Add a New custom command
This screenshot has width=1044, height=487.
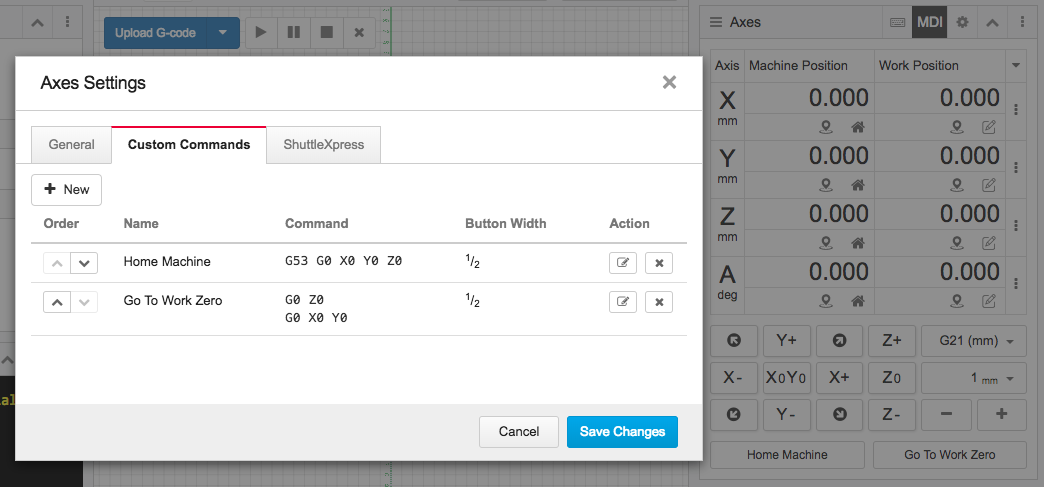66,189
